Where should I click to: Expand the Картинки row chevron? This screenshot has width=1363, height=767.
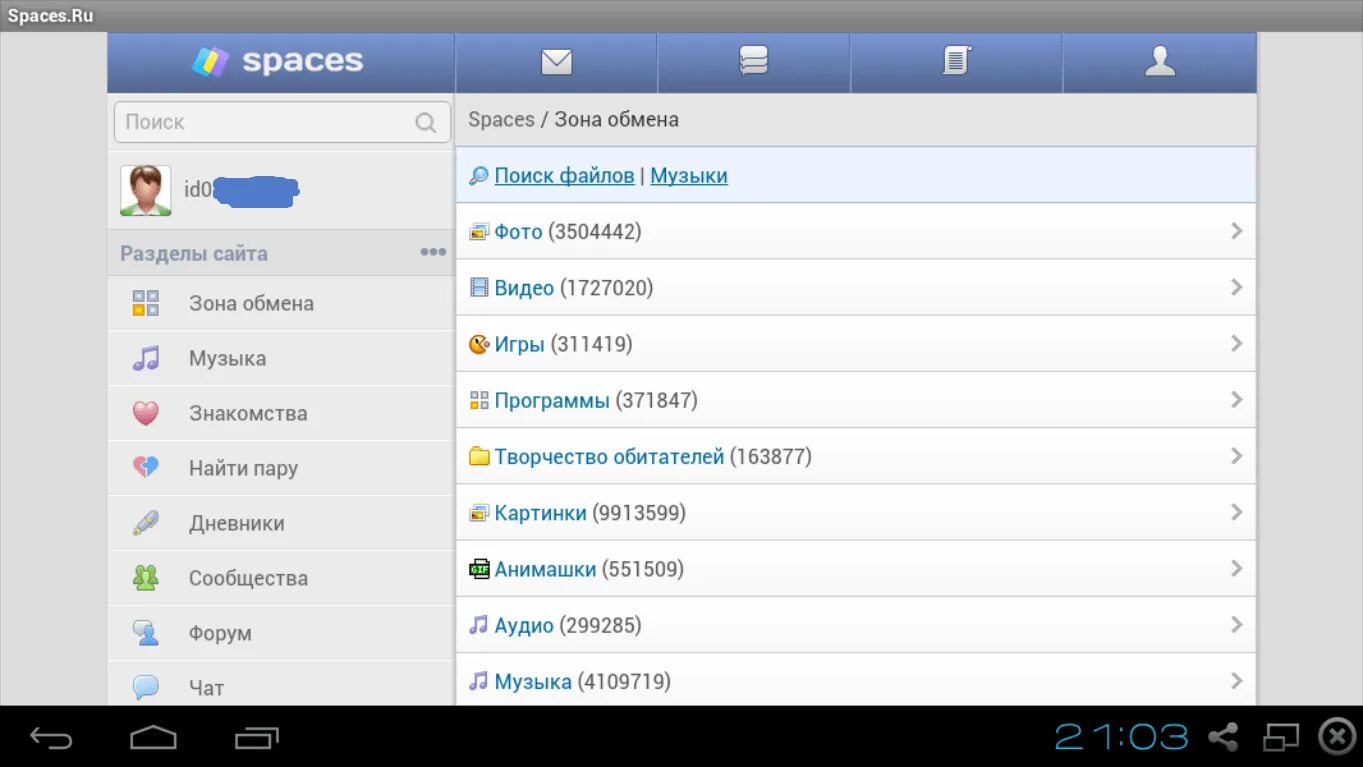point(1237,512)
